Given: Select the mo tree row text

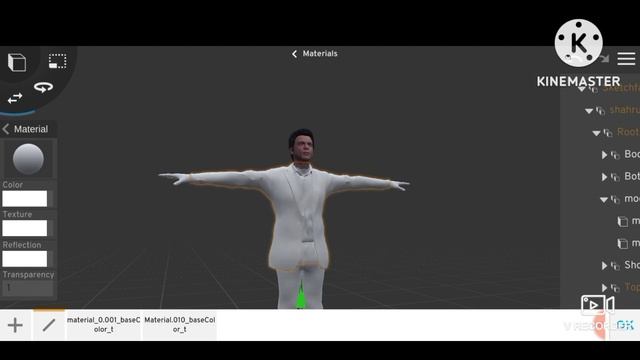Looking at the screenshot, I should tap(632, 199).
